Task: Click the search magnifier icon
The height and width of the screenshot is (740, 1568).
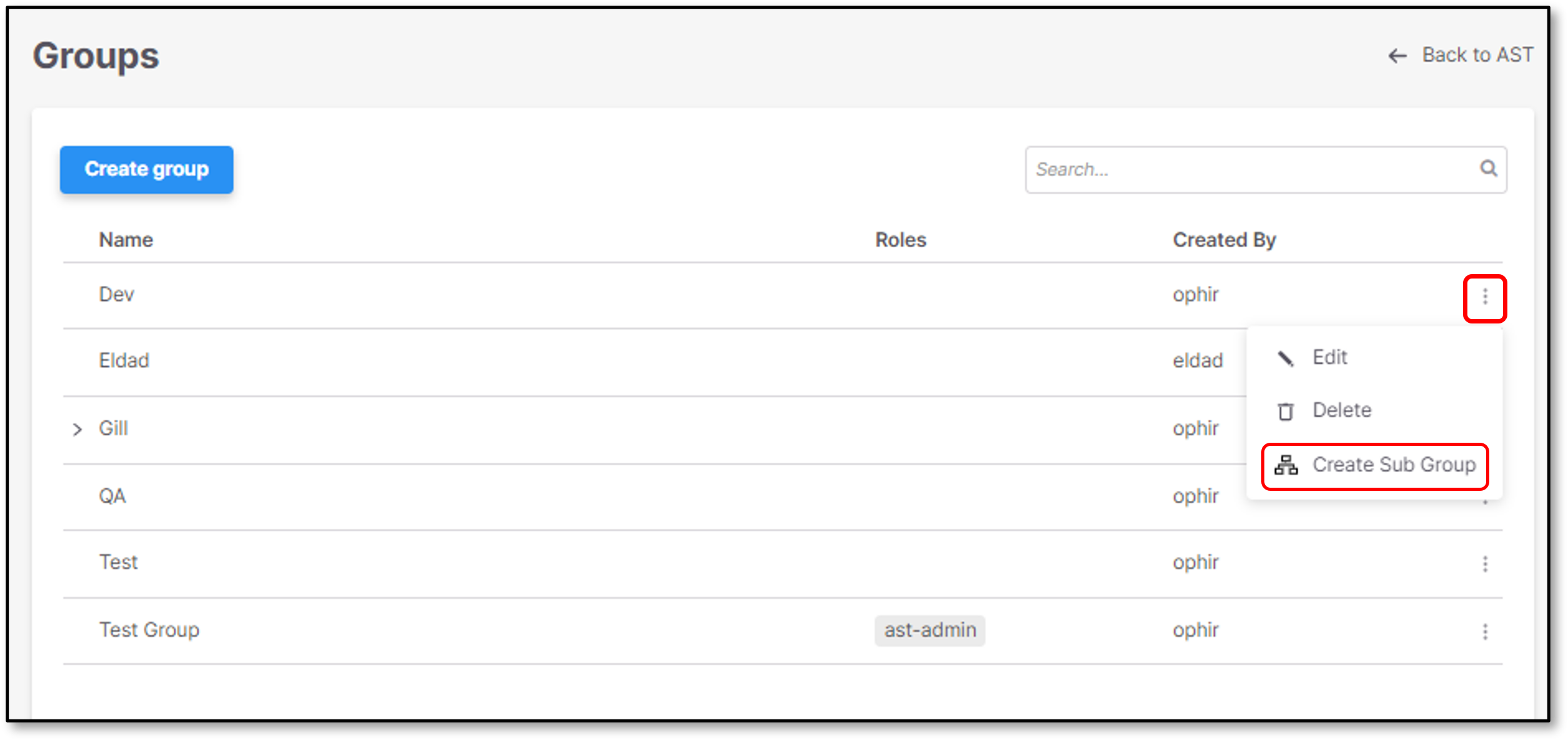Action: click(1489, 169)
